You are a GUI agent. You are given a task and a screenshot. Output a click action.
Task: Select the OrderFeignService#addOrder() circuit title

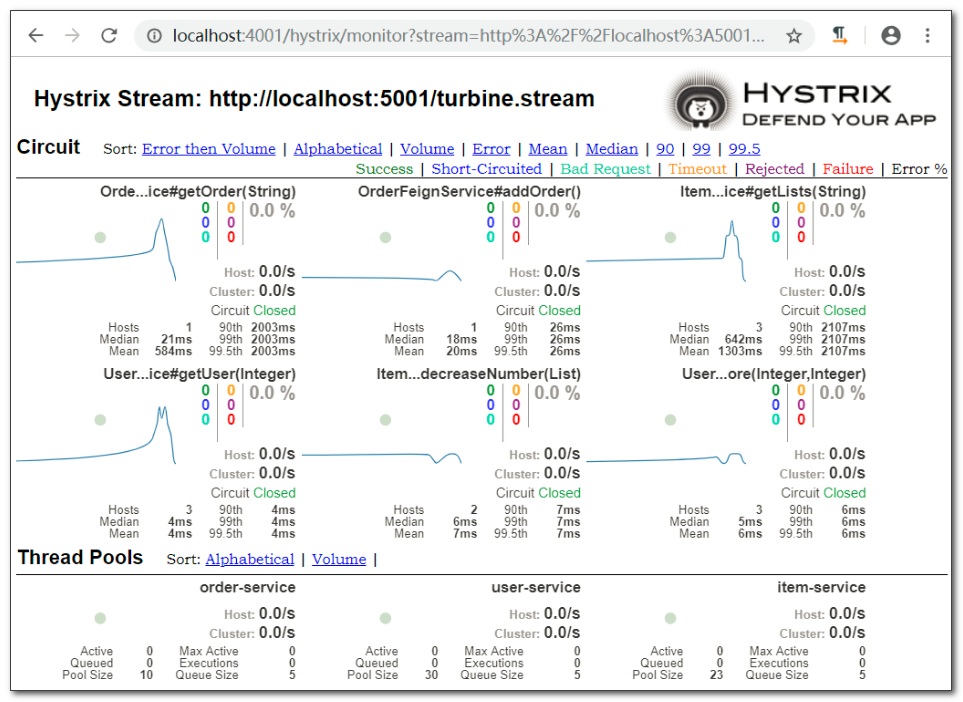pyautogui.click(x=469, y=192)
